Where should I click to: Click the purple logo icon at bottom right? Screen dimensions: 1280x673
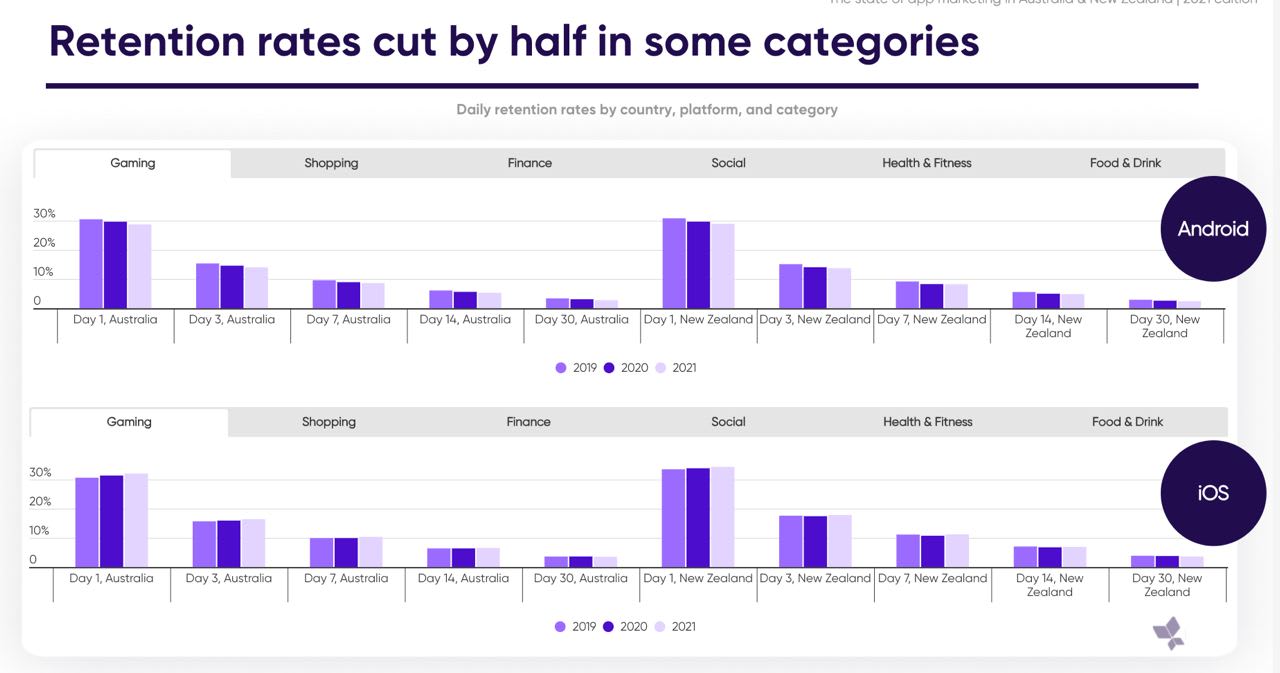pos(1168,633)
